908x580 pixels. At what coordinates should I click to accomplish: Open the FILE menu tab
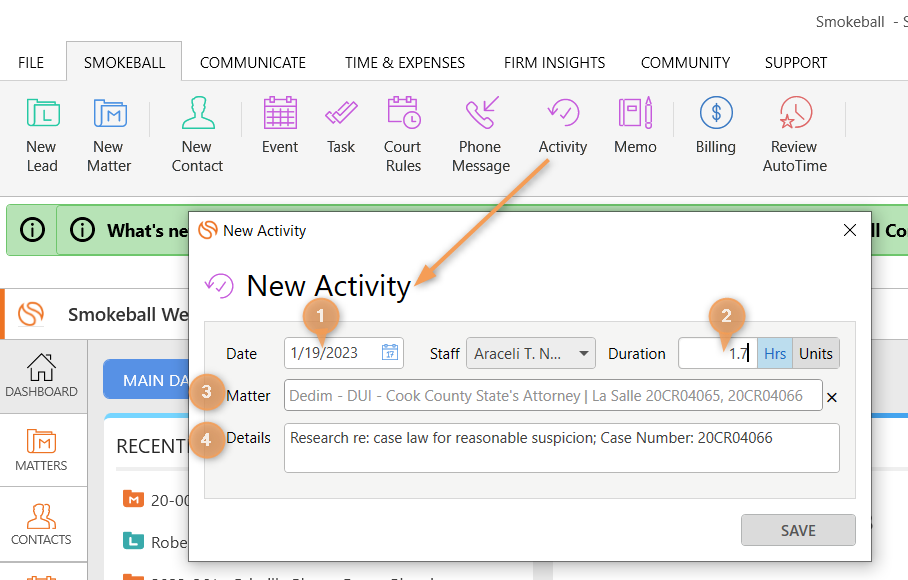pos(31,63)
